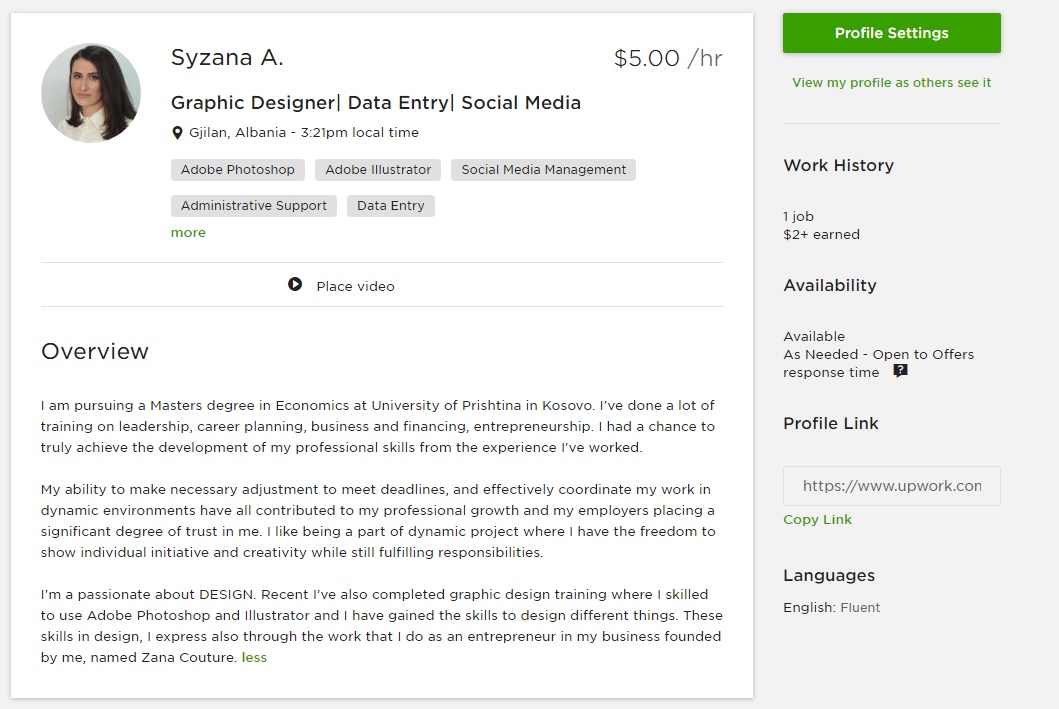Viewport: 1059px width, 709px height.
Task: Click the profile link URL field
Action: point(892,485)
